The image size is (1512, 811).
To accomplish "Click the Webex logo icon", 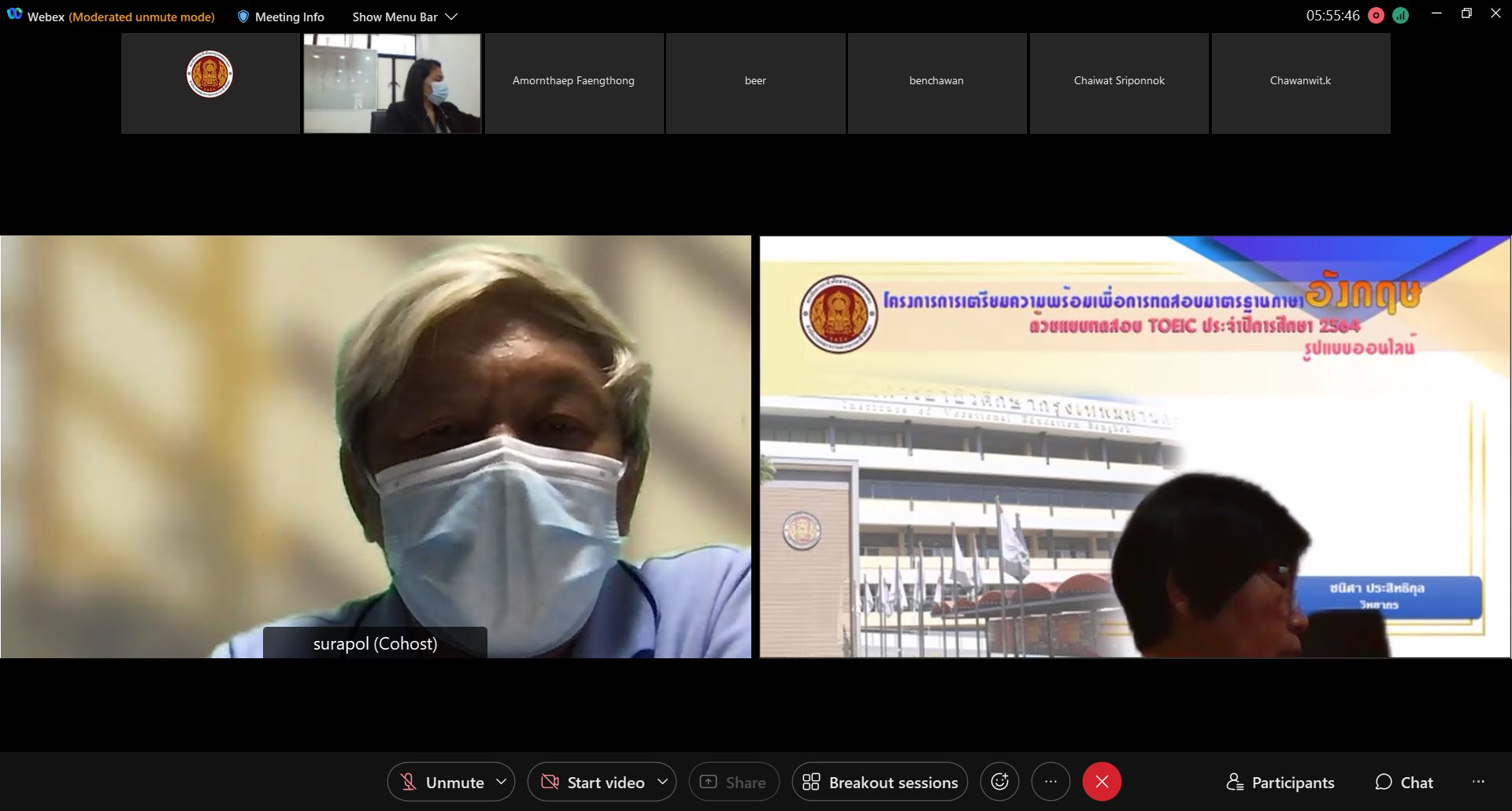I will (x=14, y=15).
